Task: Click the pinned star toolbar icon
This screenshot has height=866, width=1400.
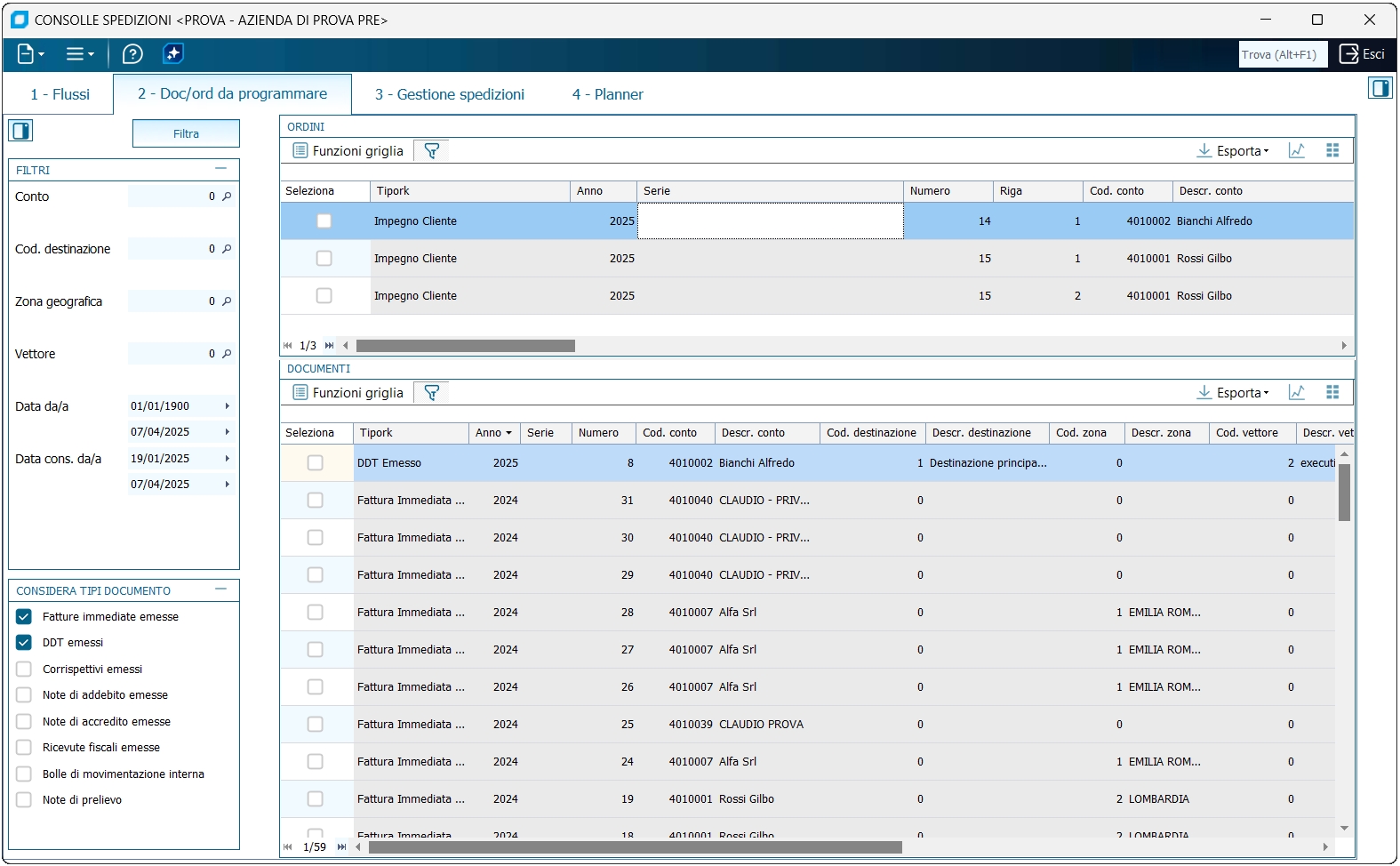Action: tap(173, 54)
